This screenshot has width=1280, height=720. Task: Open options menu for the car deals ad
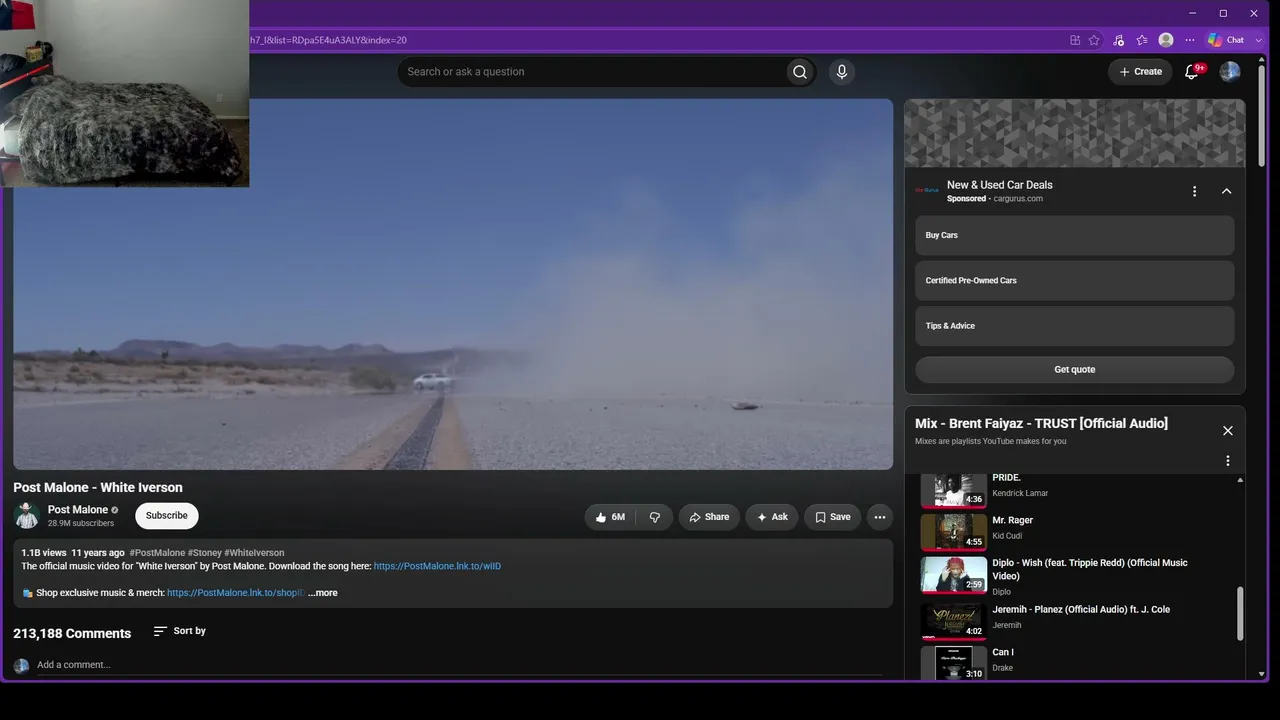pos(1194,191)
